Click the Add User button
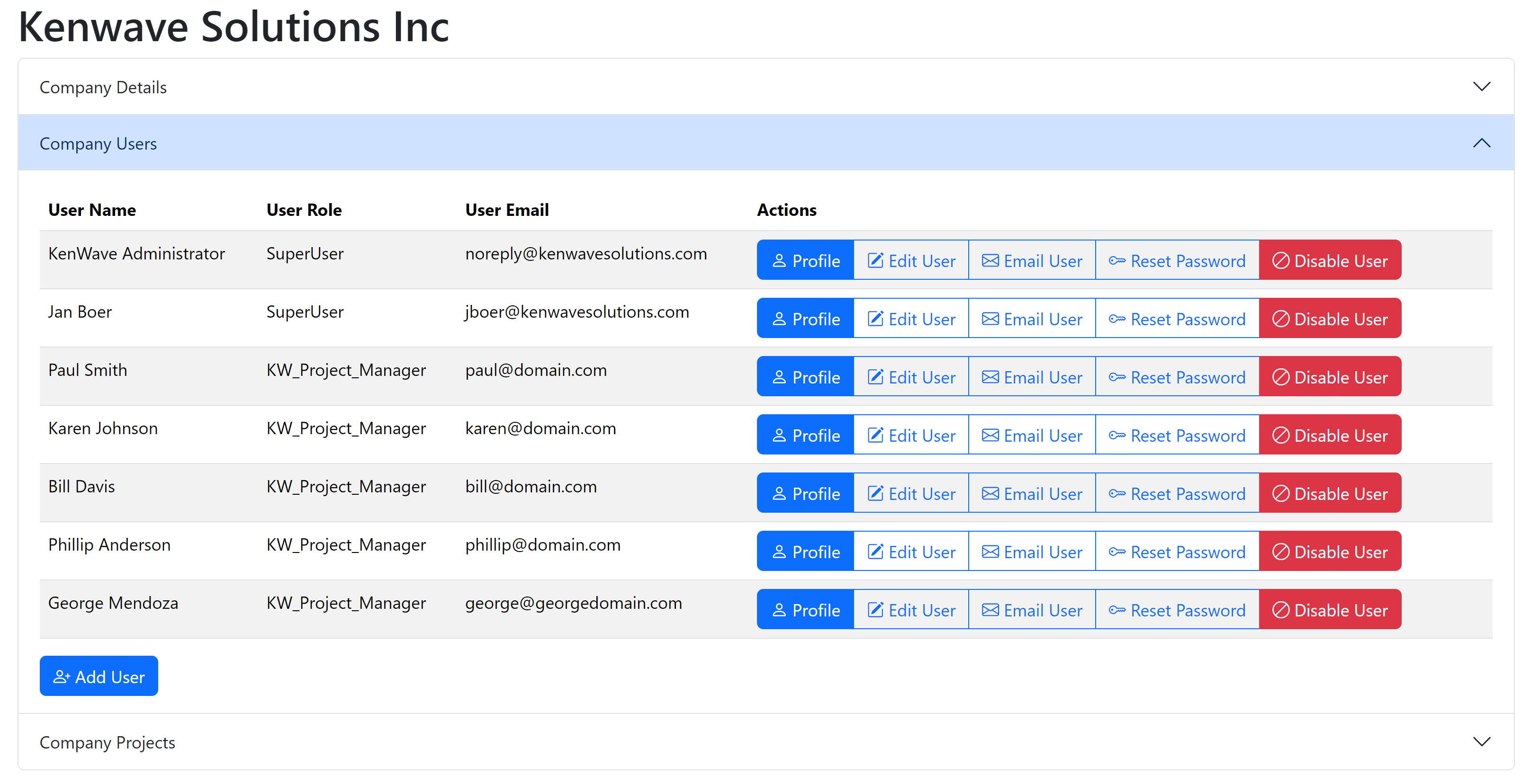1531x784 pixels. (x=99, y=676)
